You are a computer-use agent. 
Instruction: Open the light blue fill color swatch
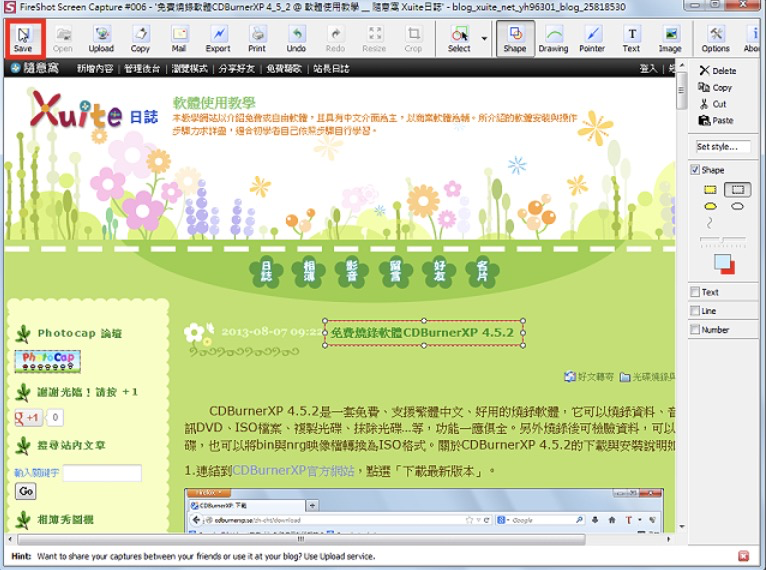pos(722,262)
